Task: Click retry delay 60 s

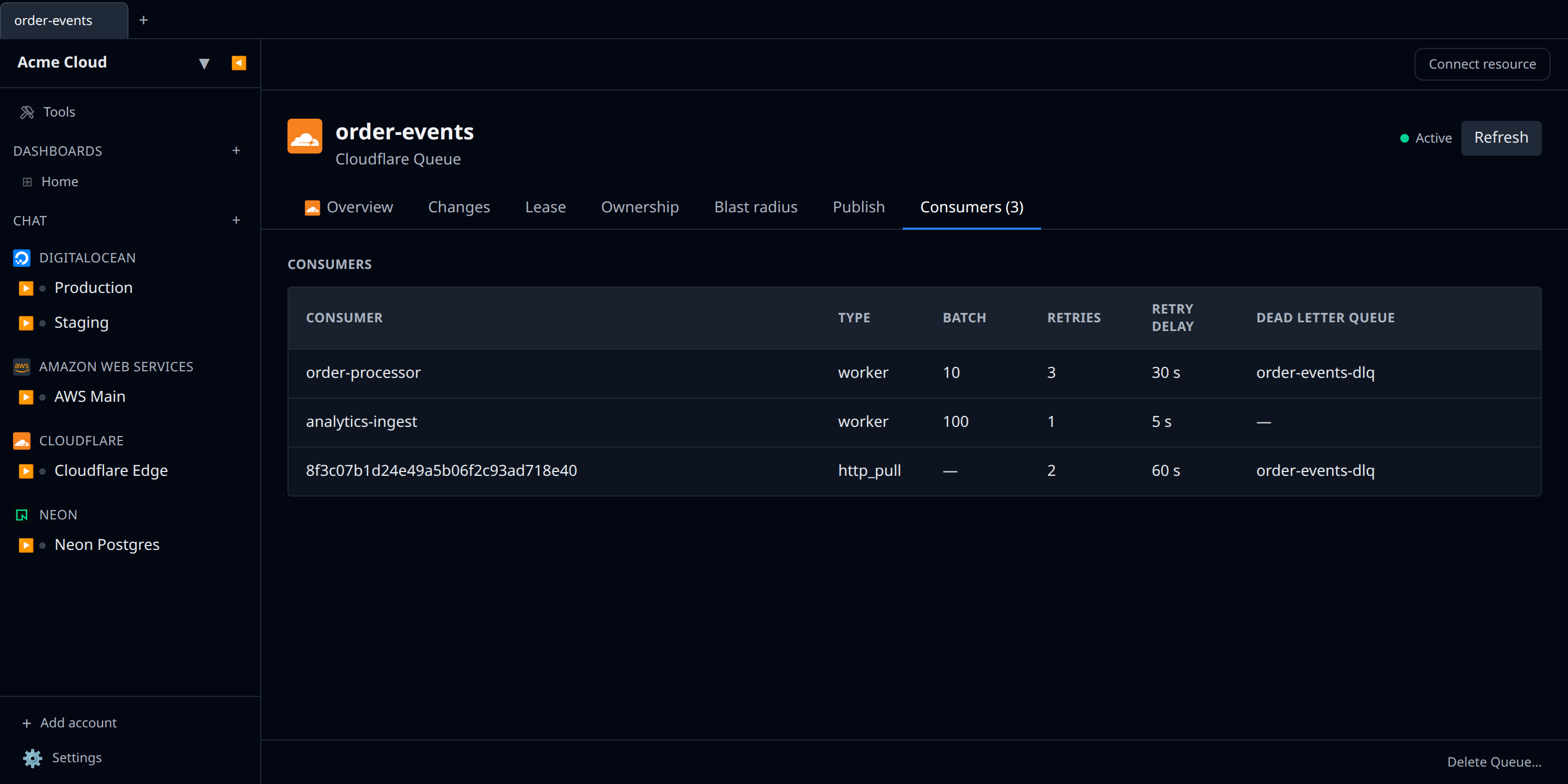Action: tap(1166, 470)
